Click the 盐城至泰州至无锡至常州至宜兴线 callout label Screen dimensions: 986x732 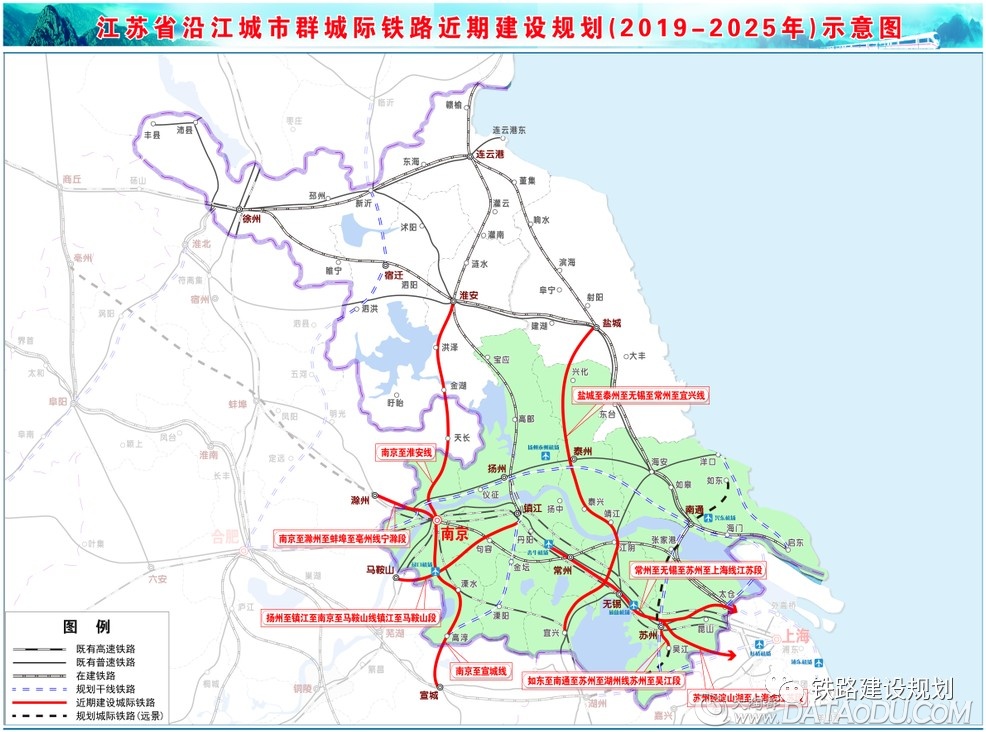click(x=641, y=396)
